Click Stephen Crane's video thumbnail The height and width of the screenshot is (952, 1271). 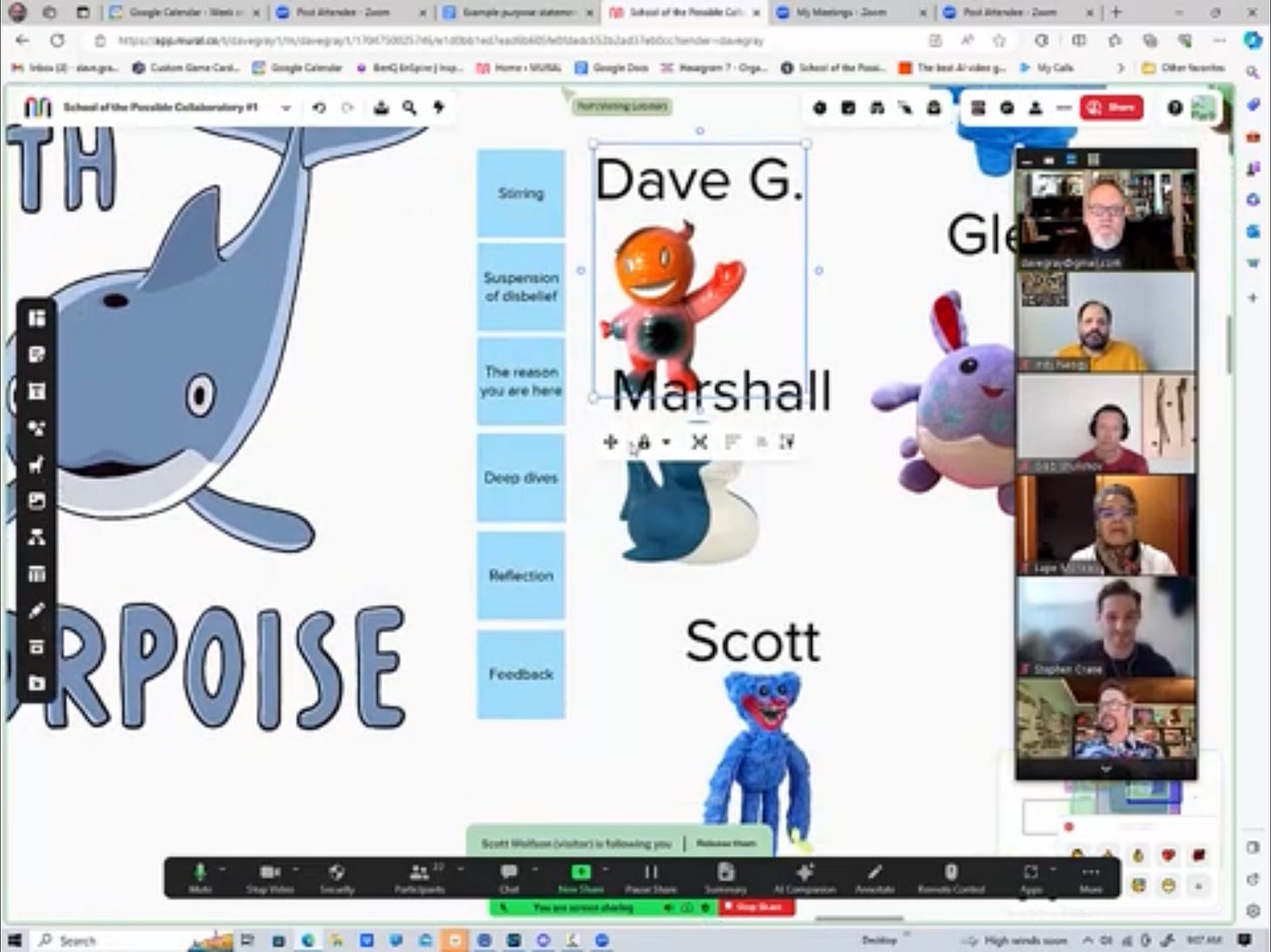tap(1106, 627)
